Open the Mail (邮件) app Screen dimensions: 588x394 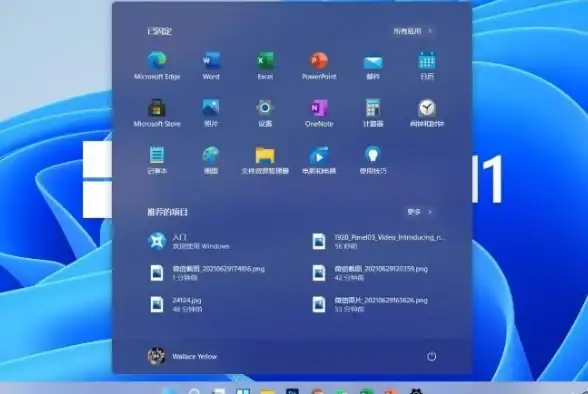click(373, 66)
